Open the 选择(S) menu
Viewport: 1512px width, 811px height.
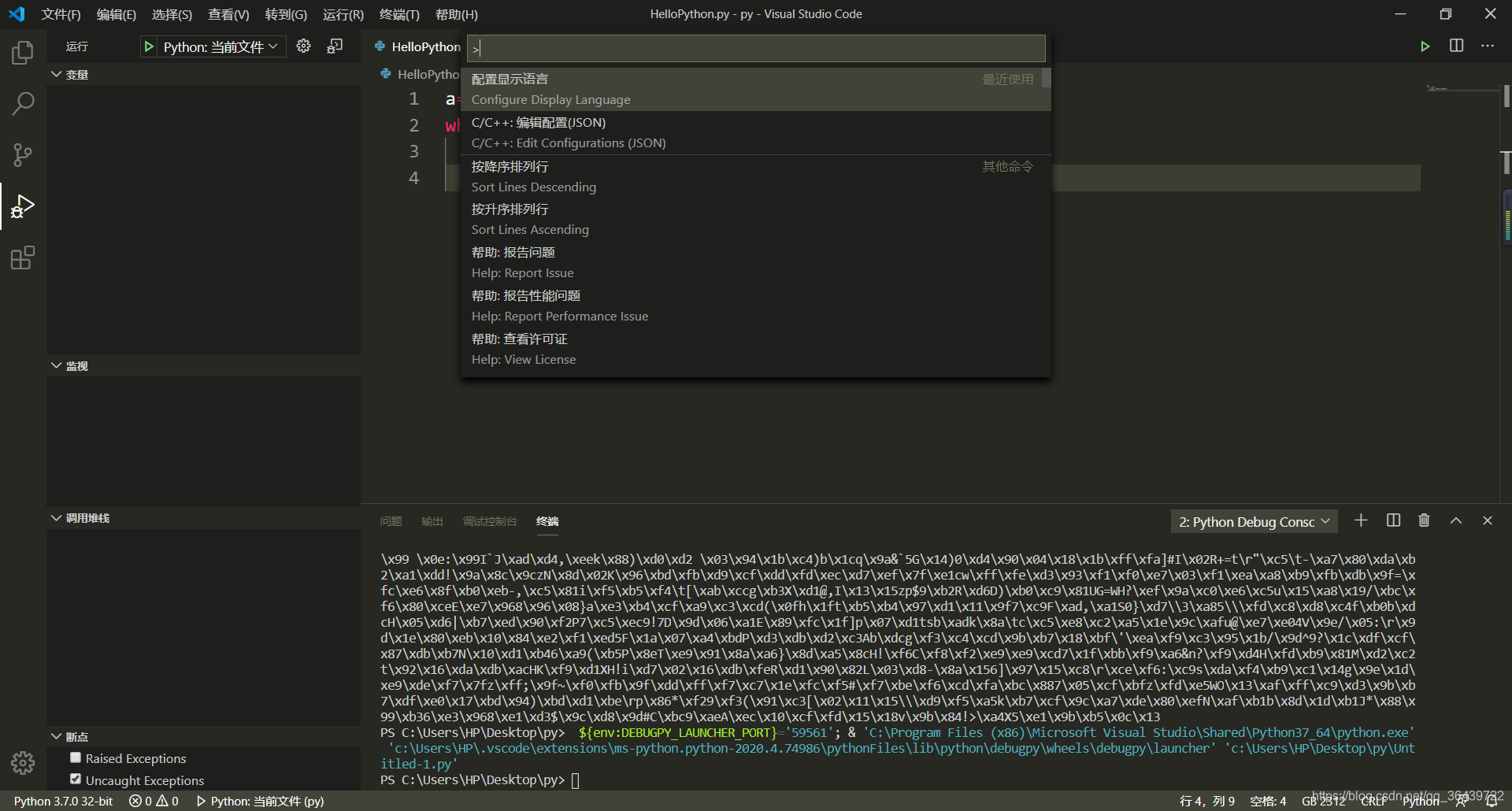[172, 14]
